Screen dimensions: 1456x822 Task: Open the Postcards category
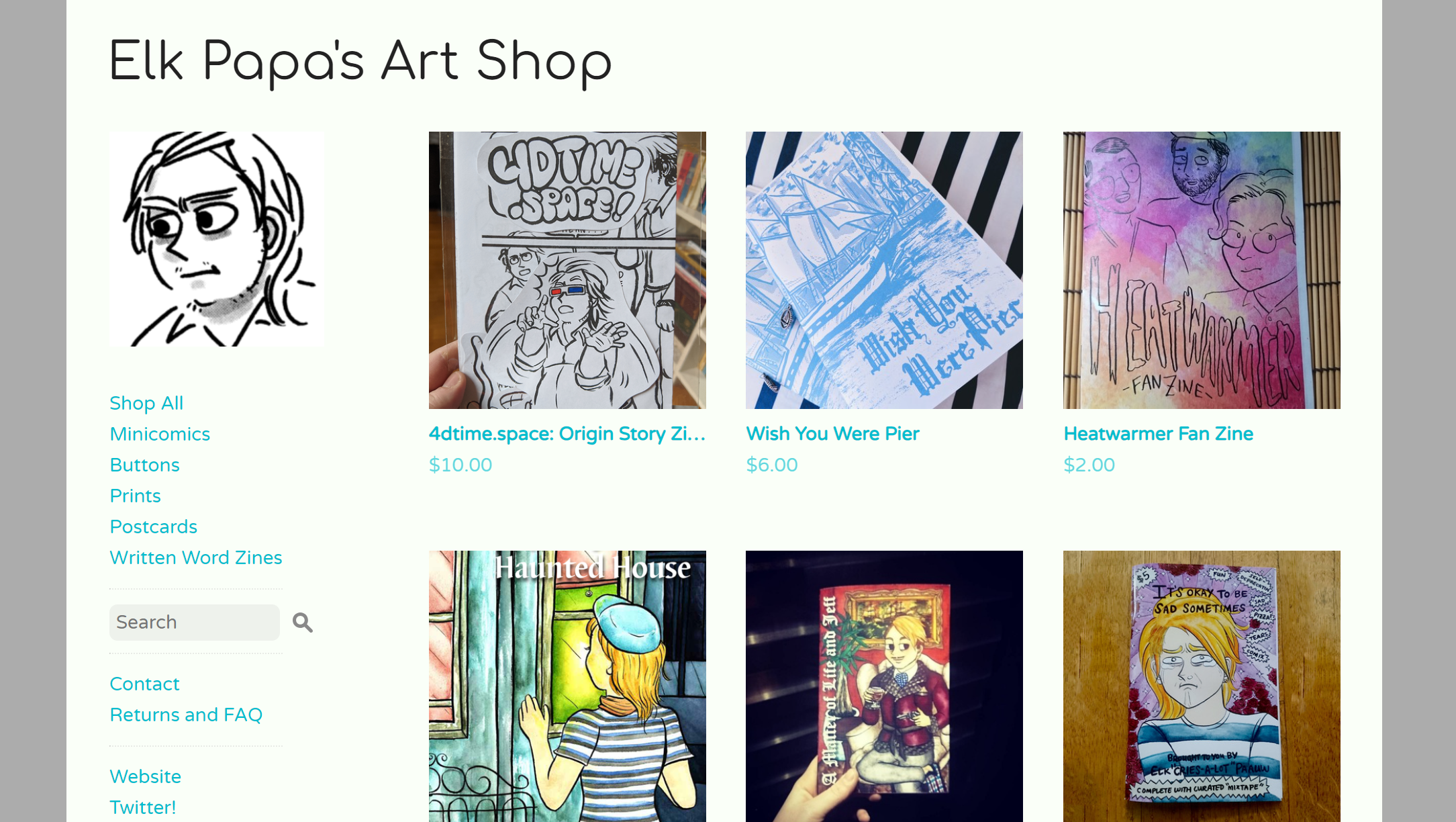153,527
